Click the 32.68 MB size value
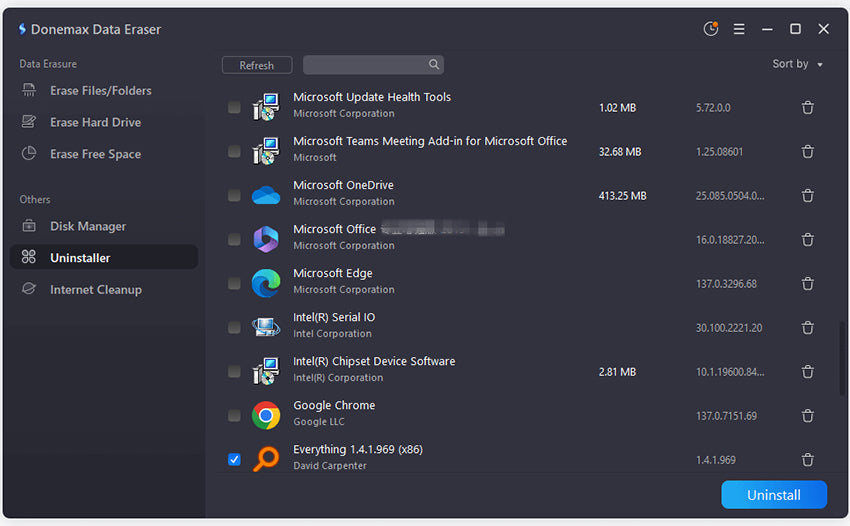Viewport: 850px width, 526px height. (x=620, y=152)
